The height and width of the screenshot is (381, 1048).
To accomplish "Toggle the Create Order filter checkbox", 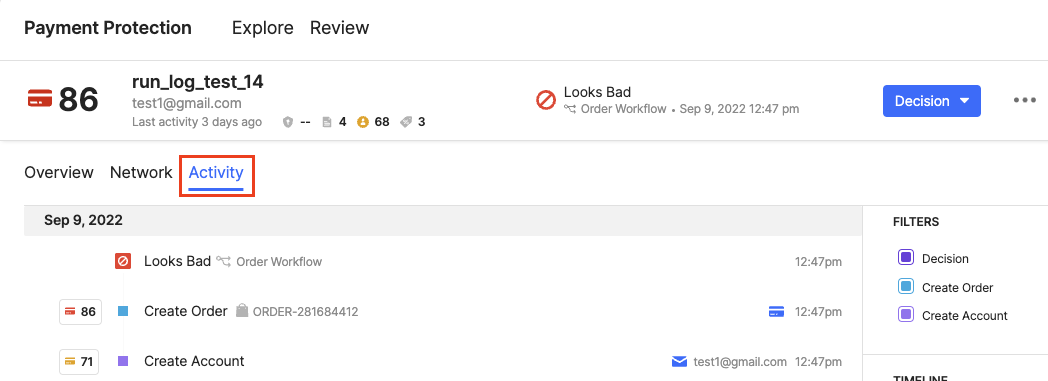I will coord(906,287).
